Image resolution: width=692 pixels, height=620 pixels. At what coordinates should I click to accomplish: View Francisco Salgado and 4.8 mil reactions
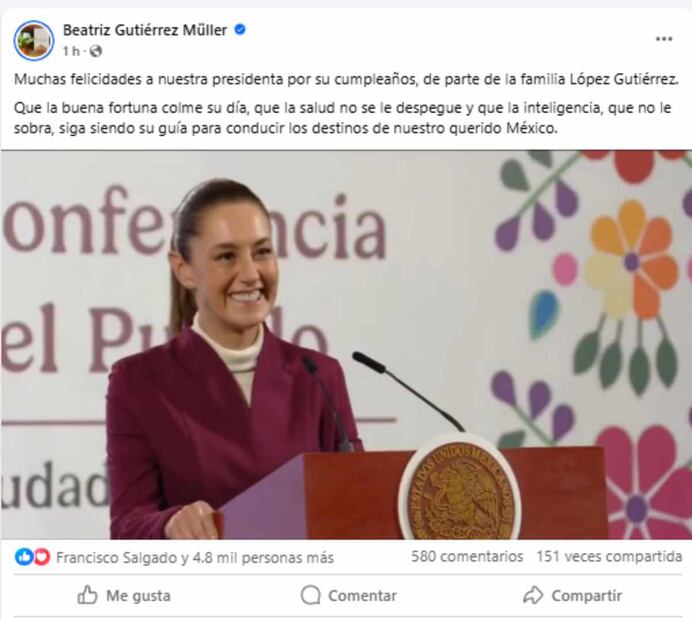pos(195,558)
